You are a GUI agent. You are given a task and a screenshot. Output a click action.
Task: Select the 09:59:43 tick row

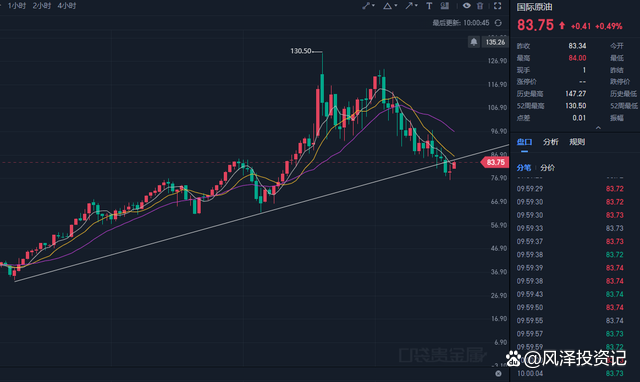(570, 294)
